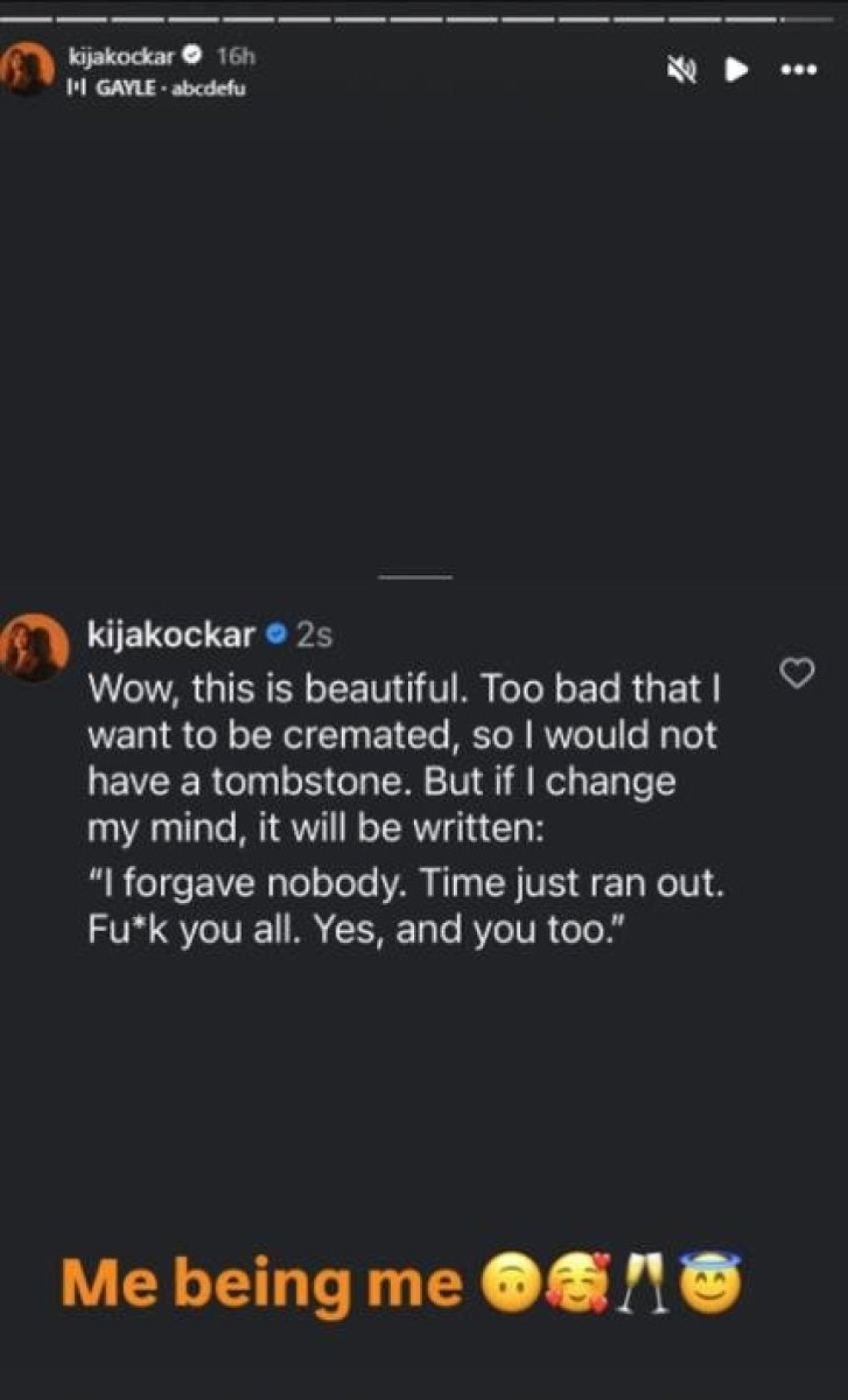Tap the upside-down face emoji
This screenshot has height=1400, width=848.
(x=510, y=1283)
